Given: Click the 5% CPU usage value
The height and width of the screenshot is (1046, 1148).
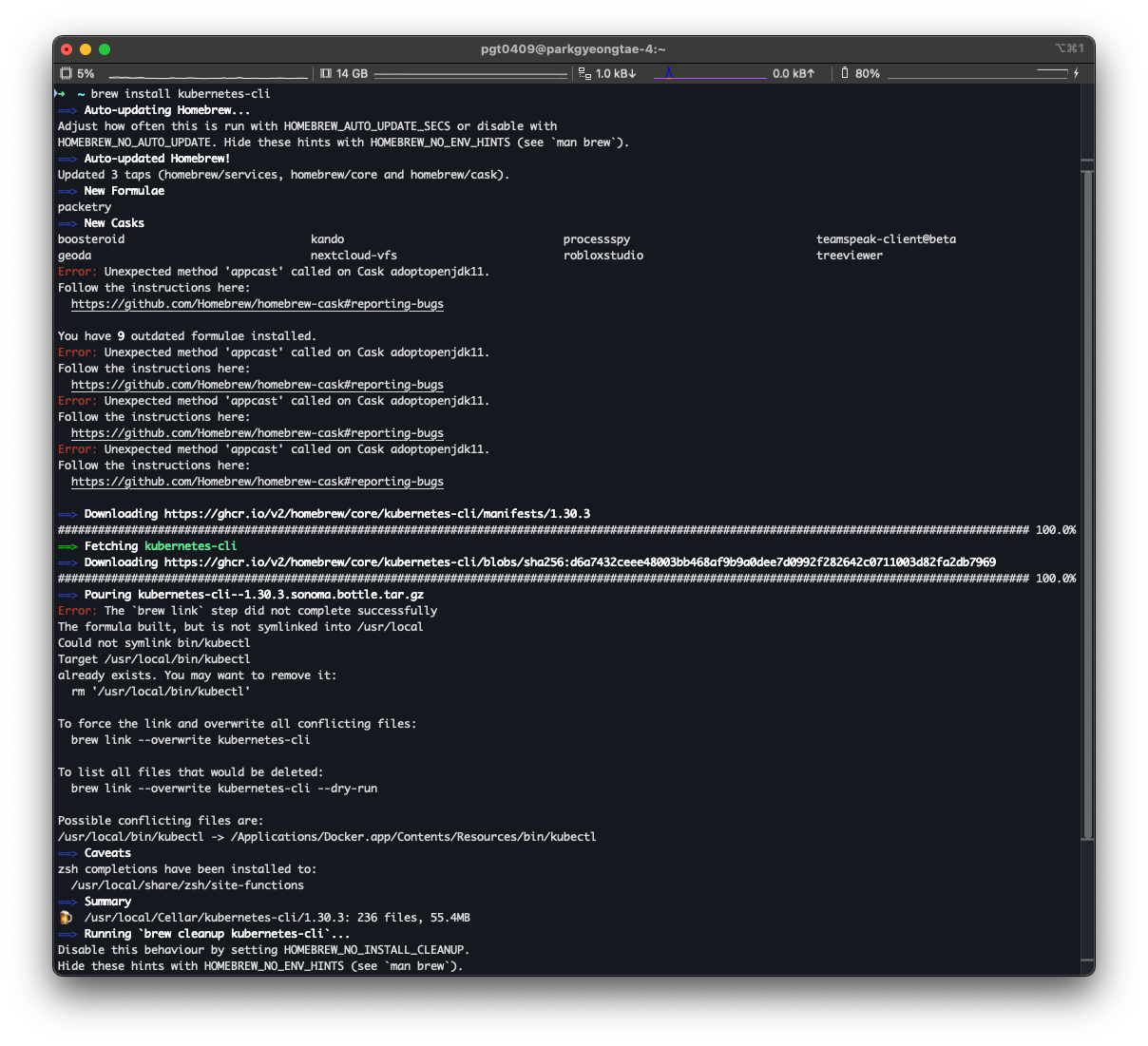Looking at the screenshot, I should tap(86, 73).
